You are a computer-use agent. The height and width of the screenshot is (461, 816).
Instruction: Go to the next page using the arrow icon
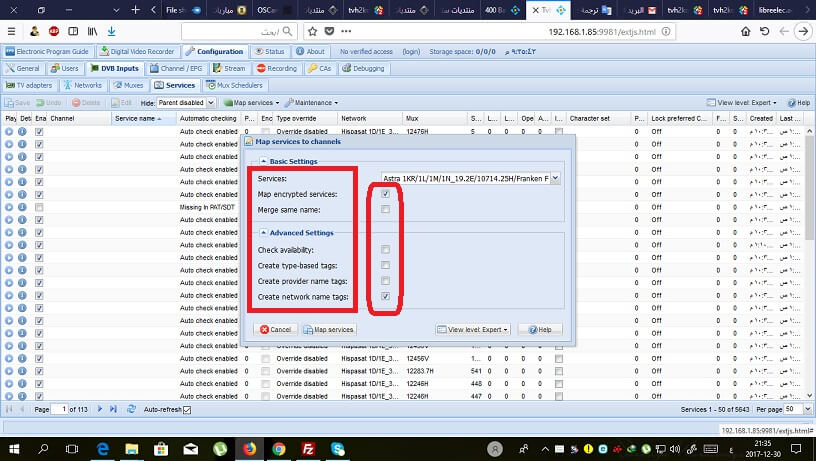tap(100, 409)
